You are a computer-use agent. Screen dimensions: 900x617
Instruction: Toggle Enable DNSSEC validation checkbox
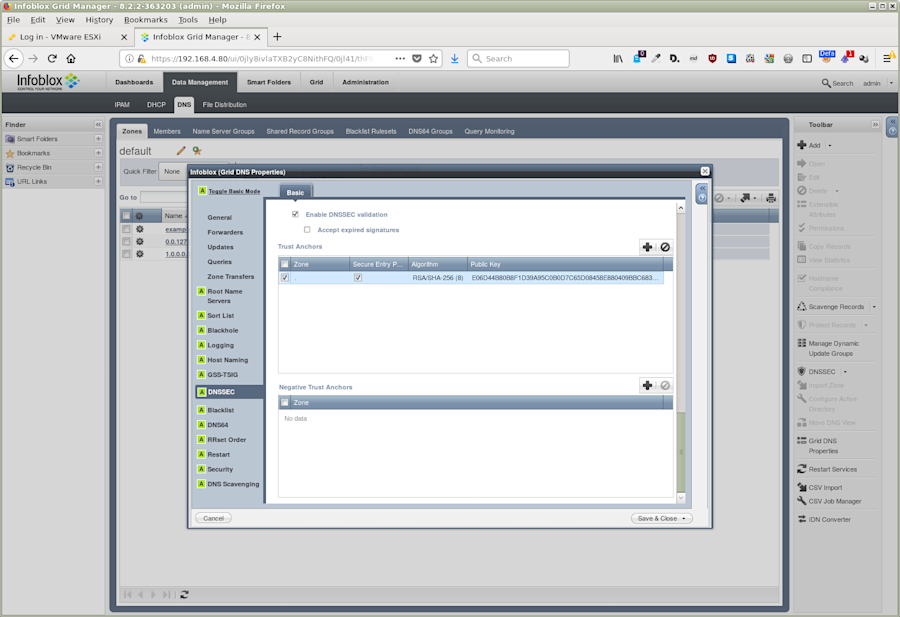[x=295, y=214]
